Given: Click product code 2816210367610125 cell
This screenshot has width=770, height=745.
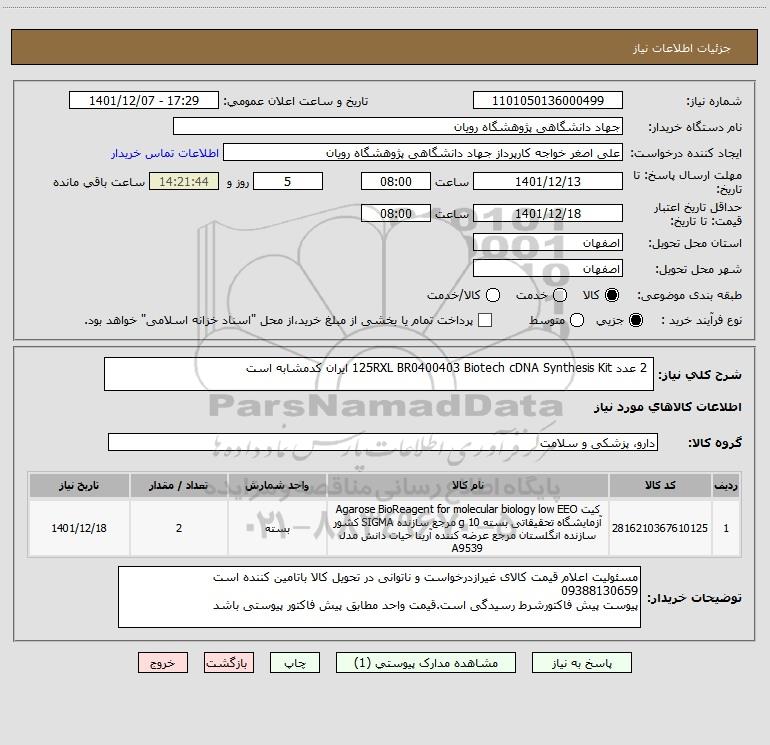Looking at the screenshot, I should coord(660,528).
